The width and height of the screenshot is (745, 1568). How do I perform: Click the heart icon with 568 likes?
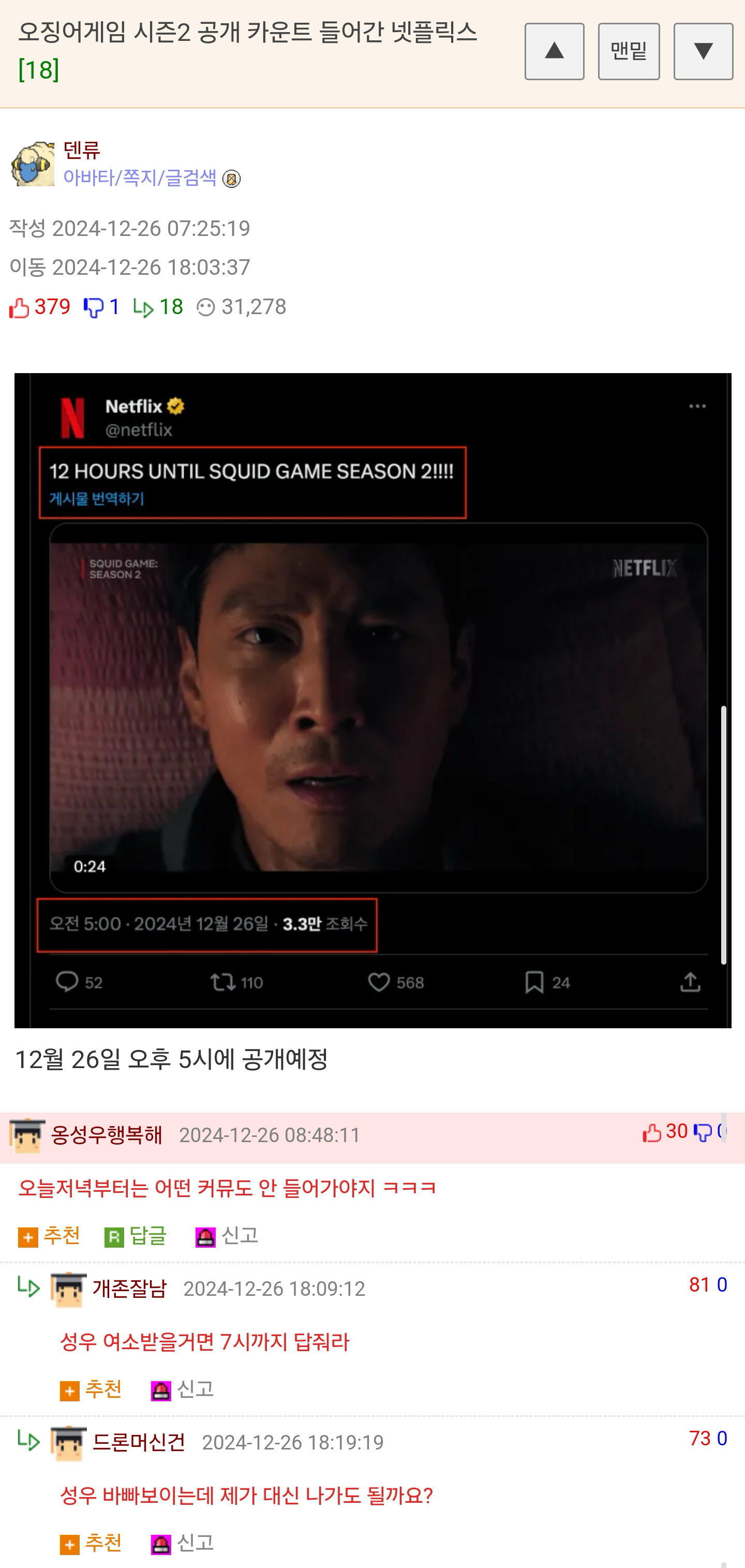tap(379, 982)
